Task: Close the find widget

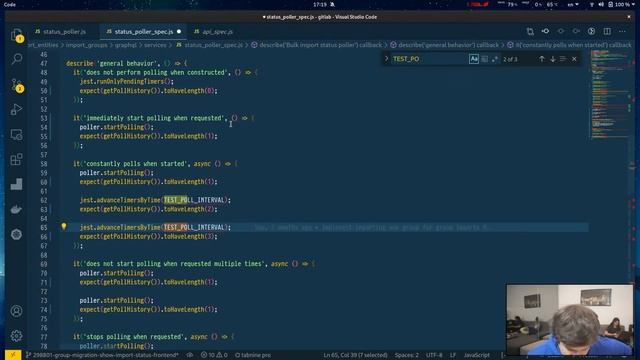Action: 574,59
